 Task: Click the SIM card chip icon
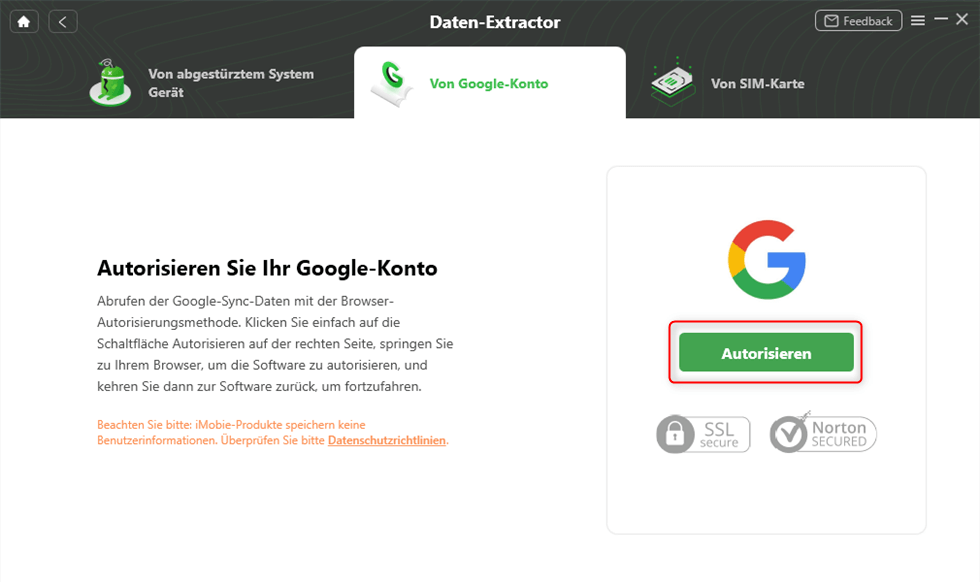tap(672, 82)
